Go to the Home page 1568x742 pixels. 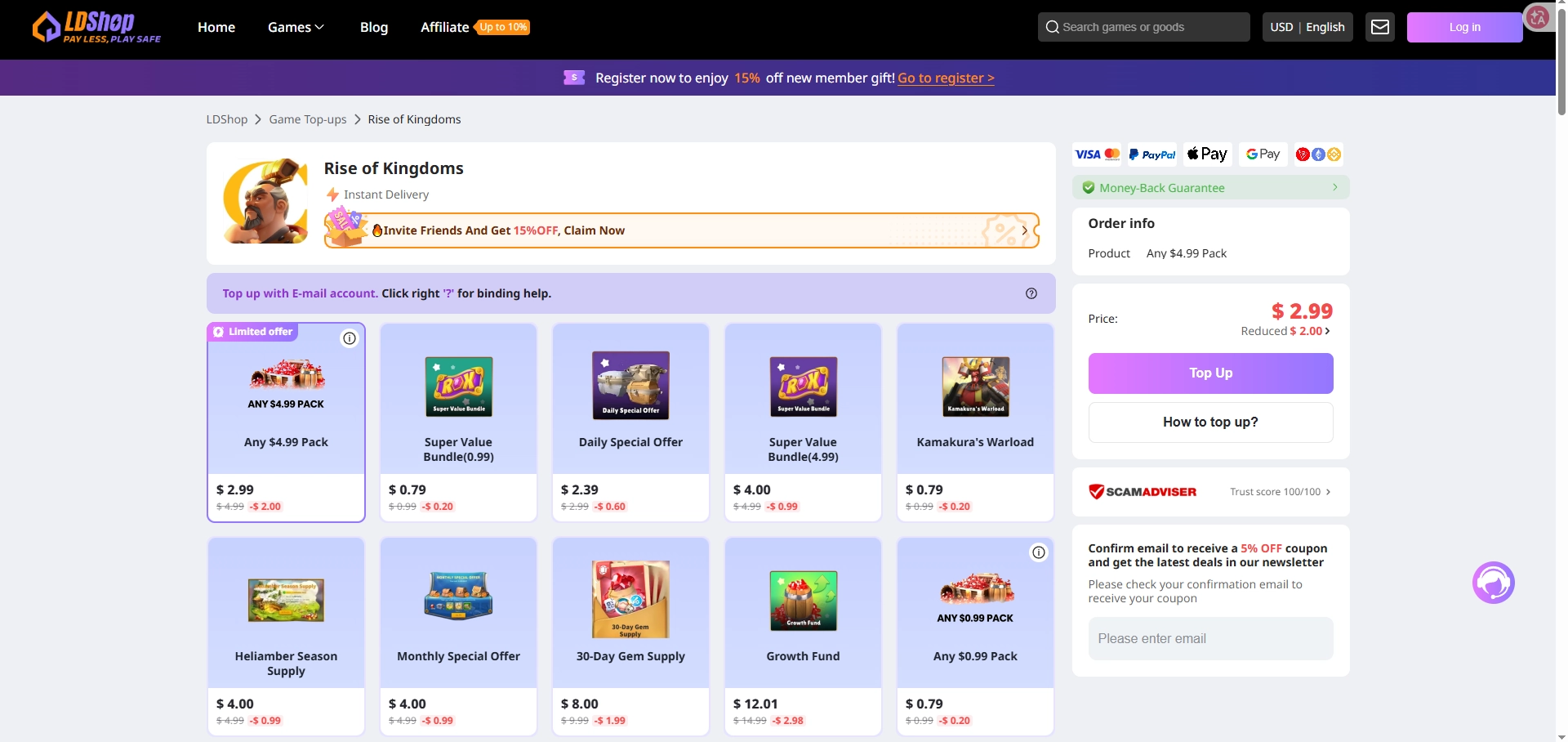tap(216, 27)
